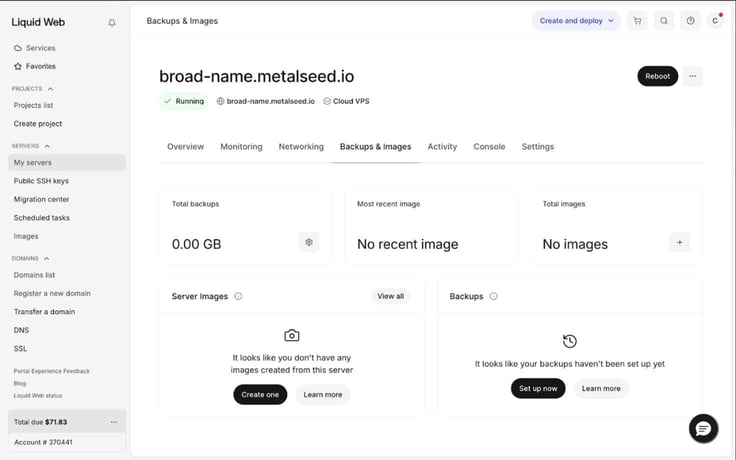Open Images in sidebar

[x=26, y=236]
